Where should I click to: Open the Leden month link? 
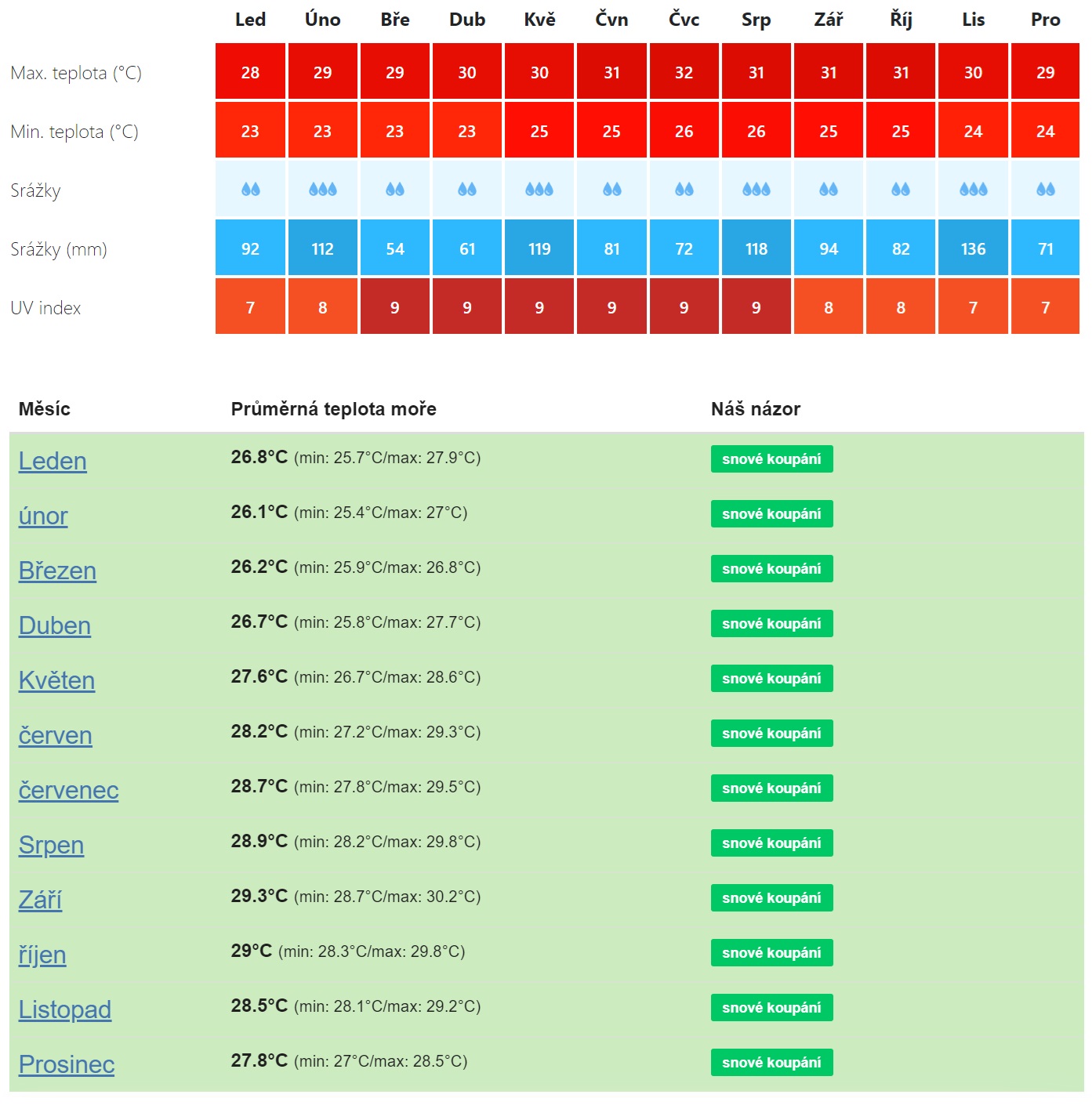(53, 461)
